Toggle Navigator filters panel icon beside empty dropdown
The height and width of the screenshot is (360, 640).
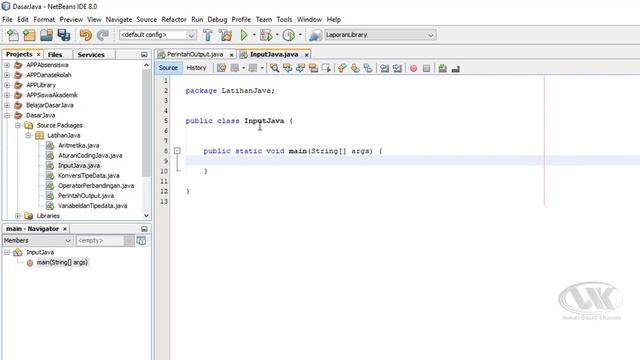(141, 241)
